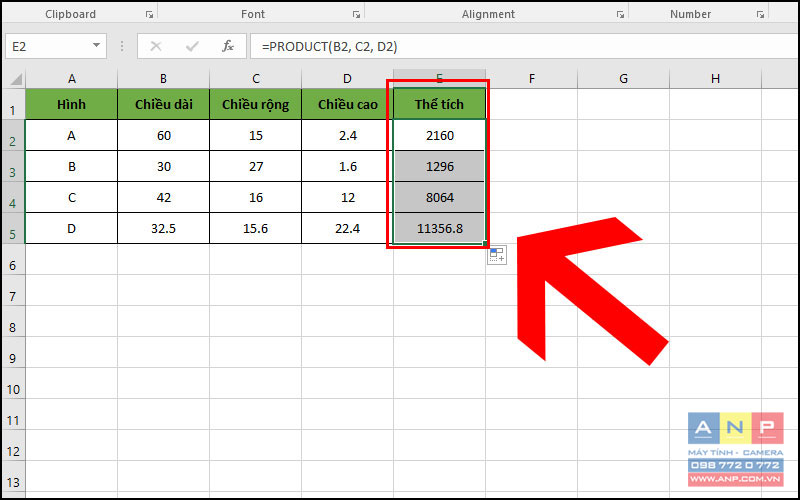Viewport: 800px width, 500px height.
Task: Open the Insert Function fx dialog
Action: [228, 46]
